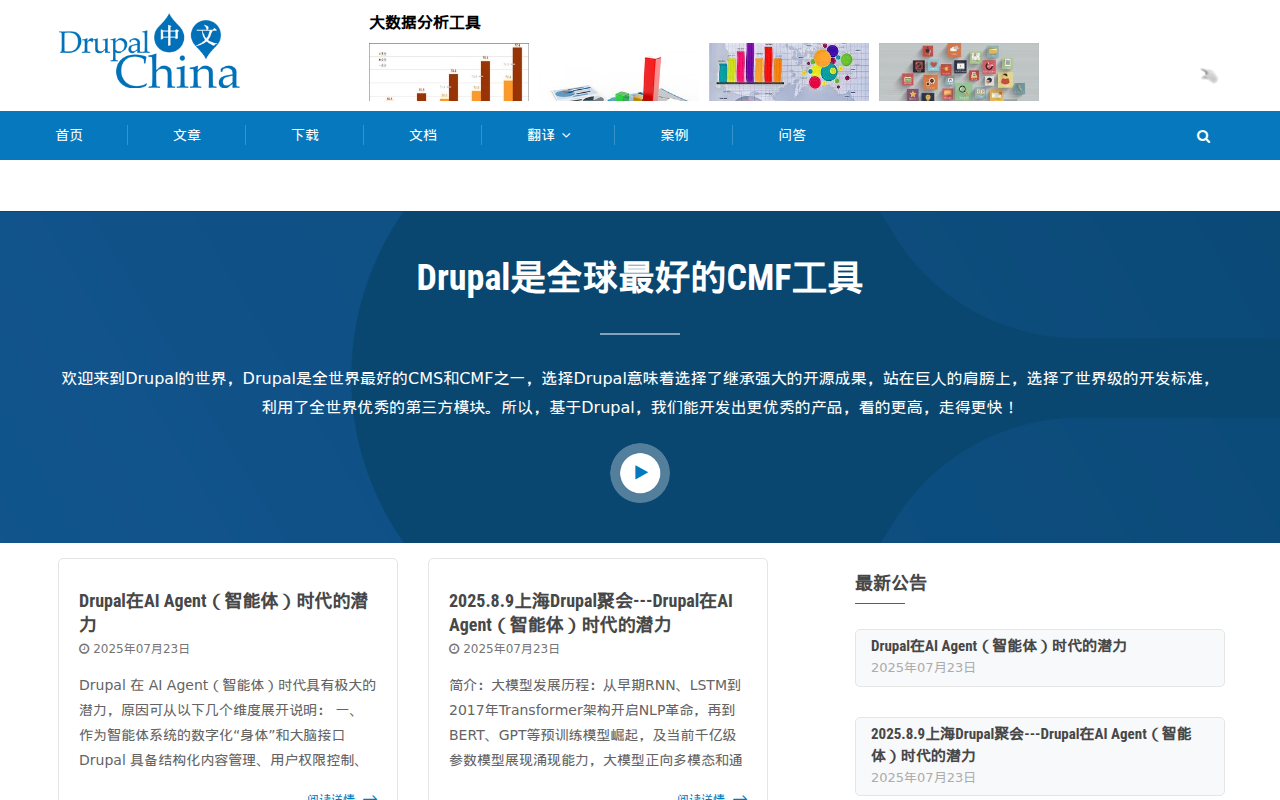Open article 2025.8.9上海Drupal聚会 card title
Image resolution: width=1280 pixels, height=800 pixels.
click(591, 612)
